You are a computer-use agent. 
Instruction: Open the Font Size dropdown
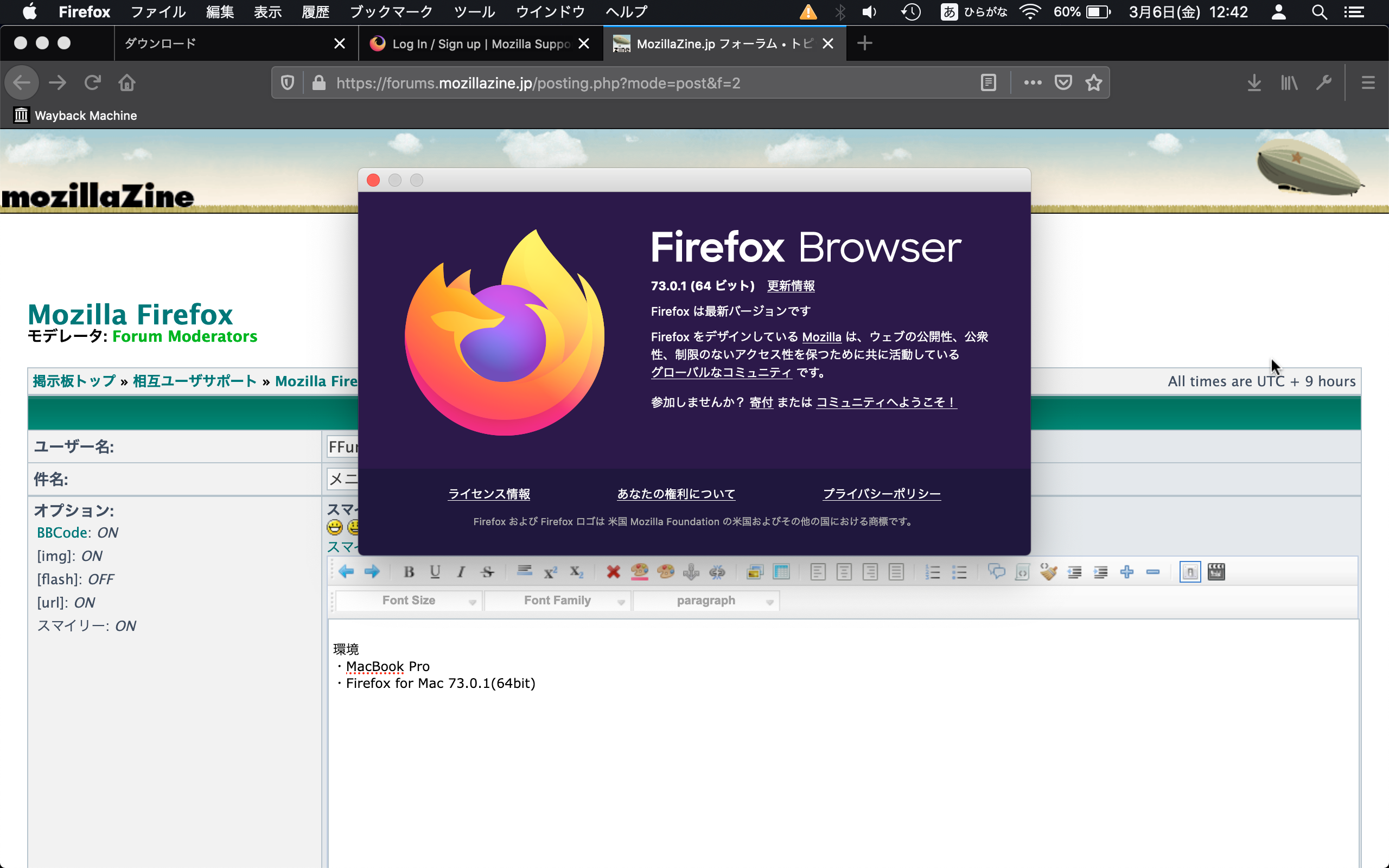coord(408,601)
